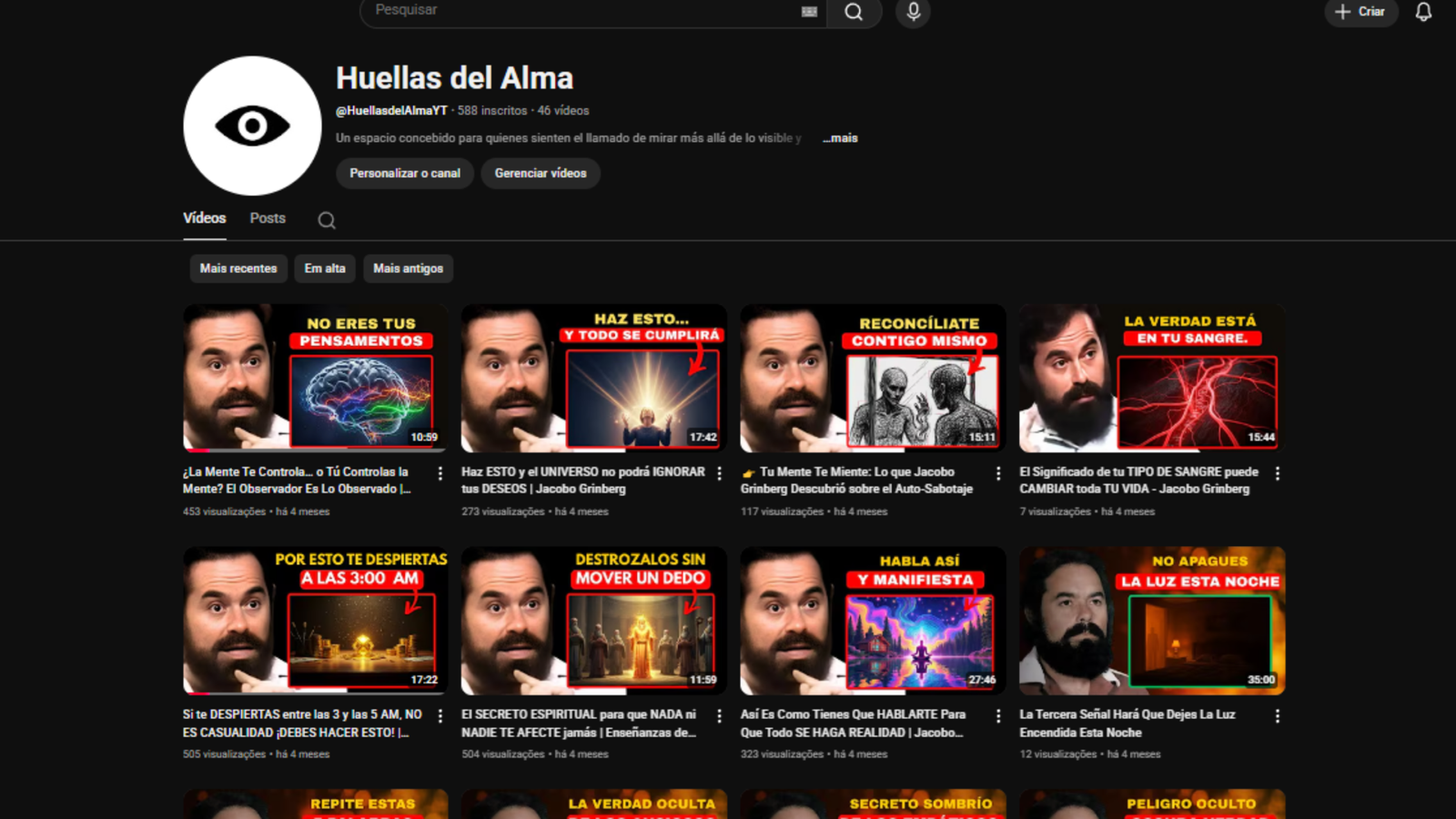Open 'POR ESTO TE DESPIERTAS A LAS 3:00 AM' thumbnail
The image size is (1456, 819).
click(x=315, y=621)
